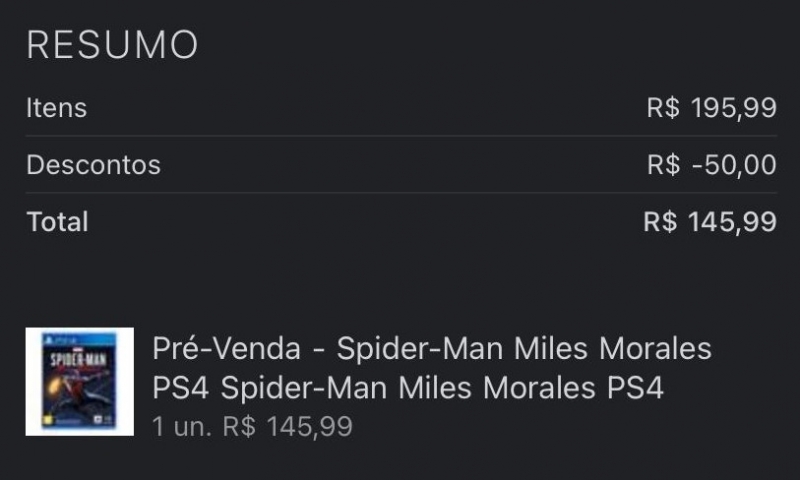Select the RESUMO heading
Image resolution: width=800 pixels, height=480 pixels.
click(x=112, y=45)
